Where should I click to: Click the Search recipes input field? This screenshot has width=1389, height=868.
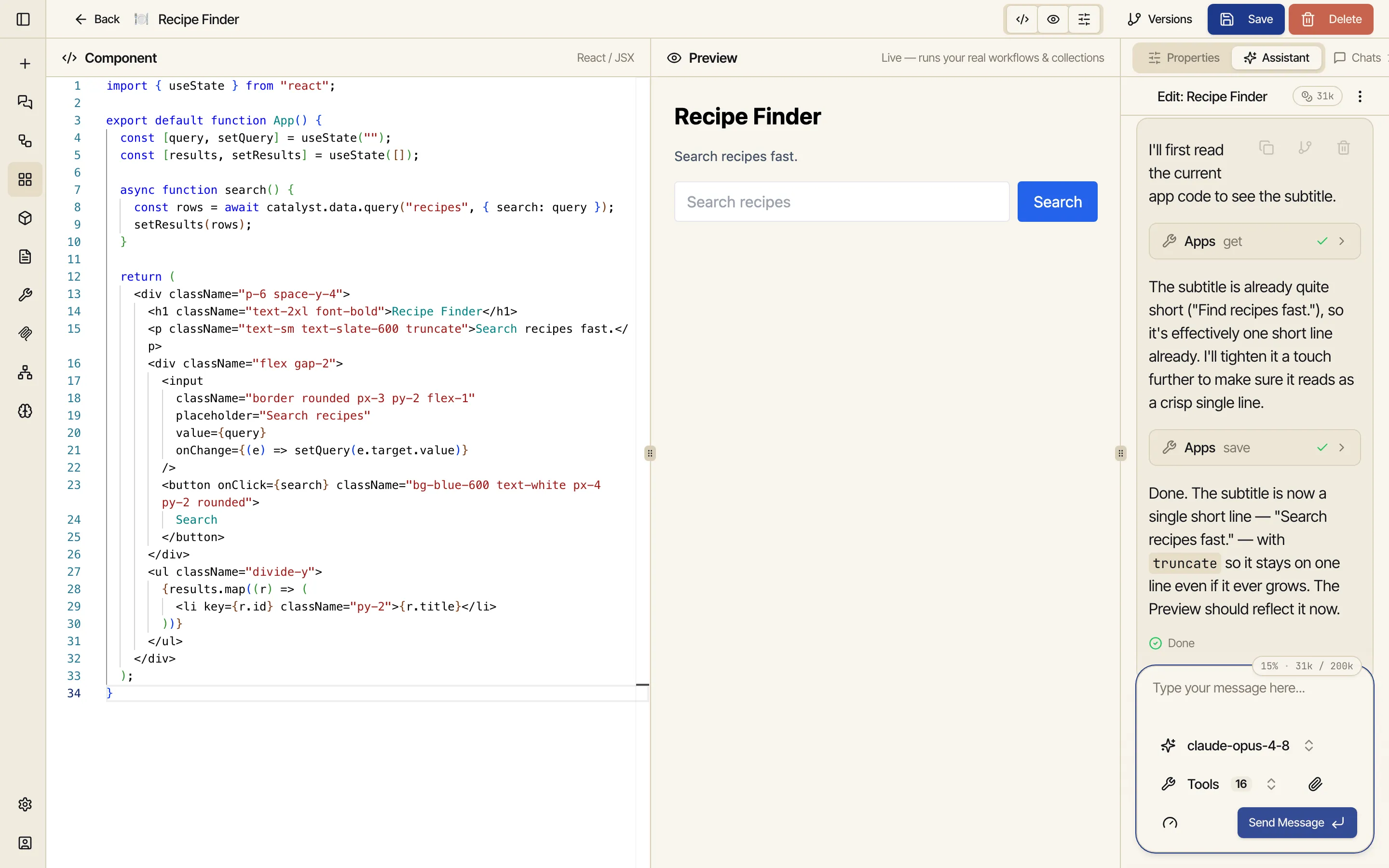[x=842, y=202]
